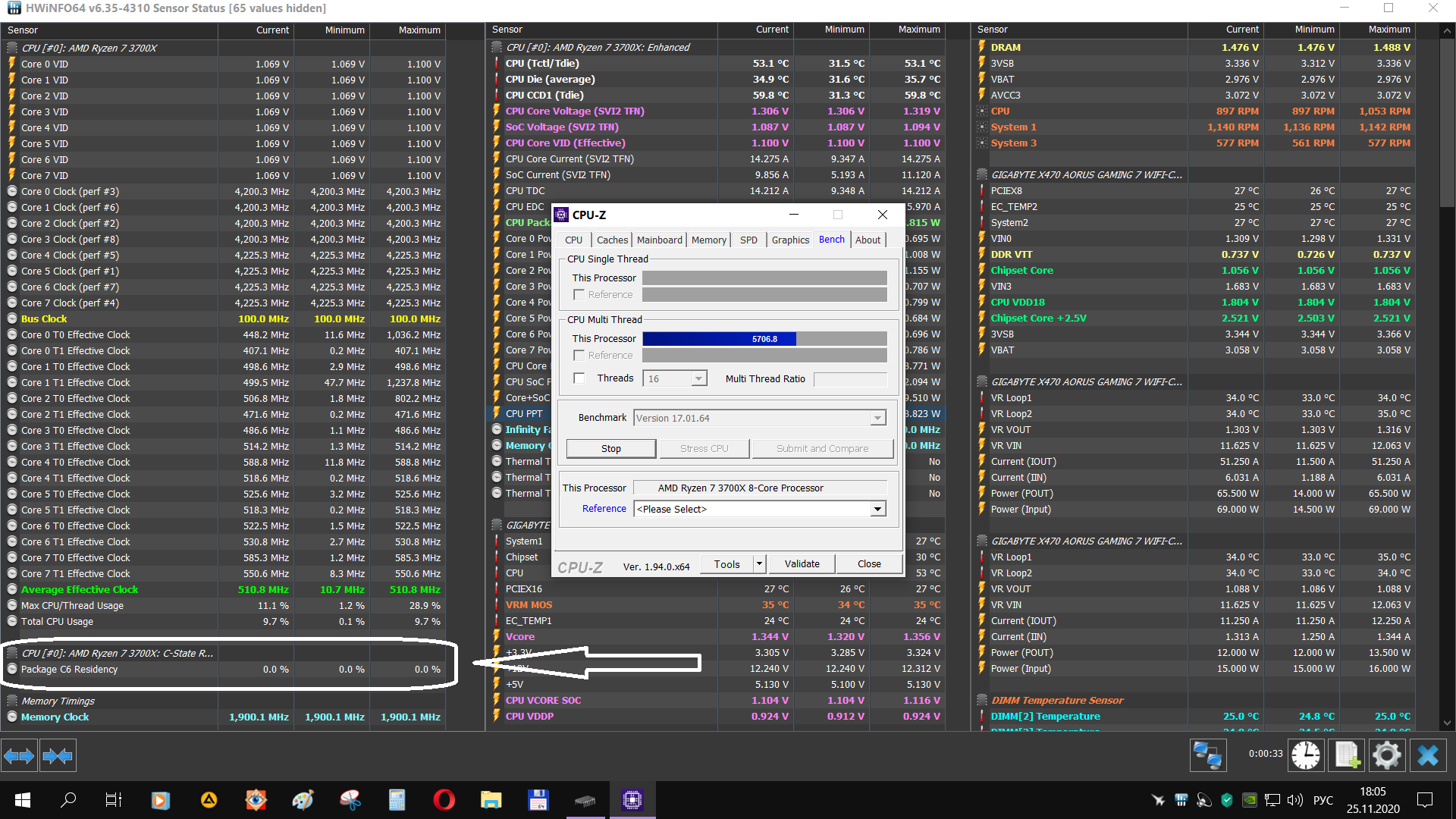Close sensors with the blue X icon
The height and width of the screenshot is (819, 1456).
tap(1428, 755)
